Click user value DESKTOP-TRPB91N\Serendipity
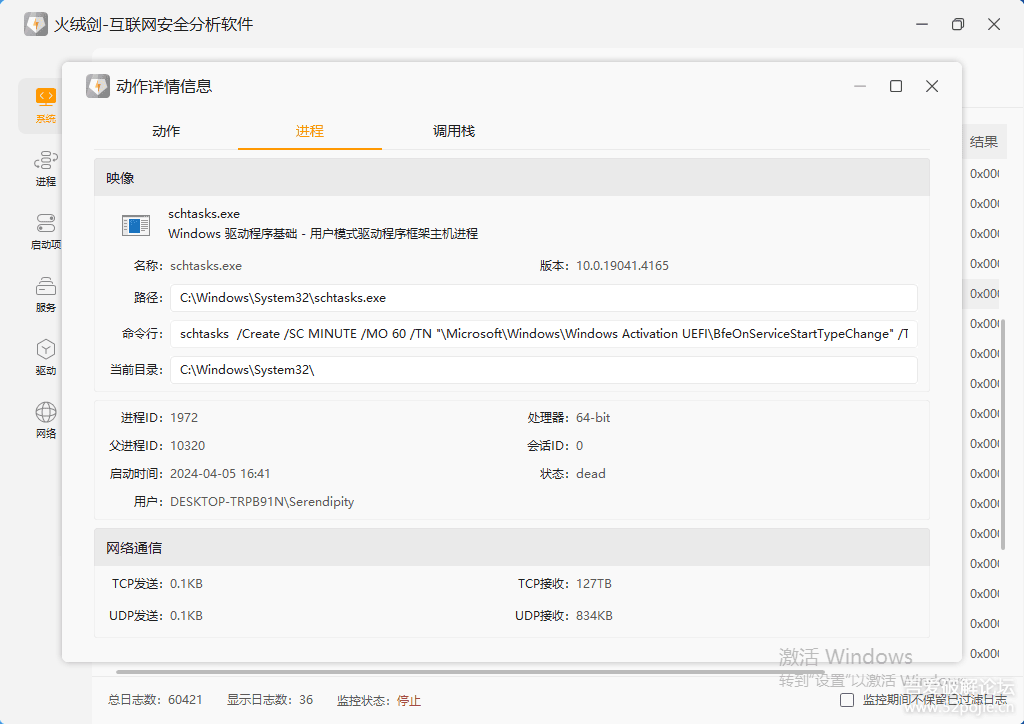The width and height of the screenshot is (1024, 724). [262, 502]
